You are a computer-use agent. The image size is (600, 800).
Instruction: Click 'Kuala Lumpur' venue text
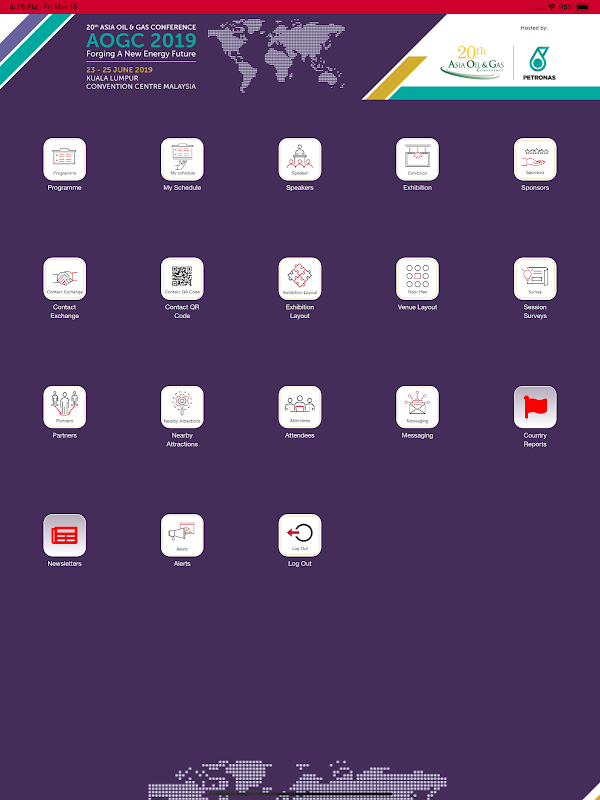(112, 79)
